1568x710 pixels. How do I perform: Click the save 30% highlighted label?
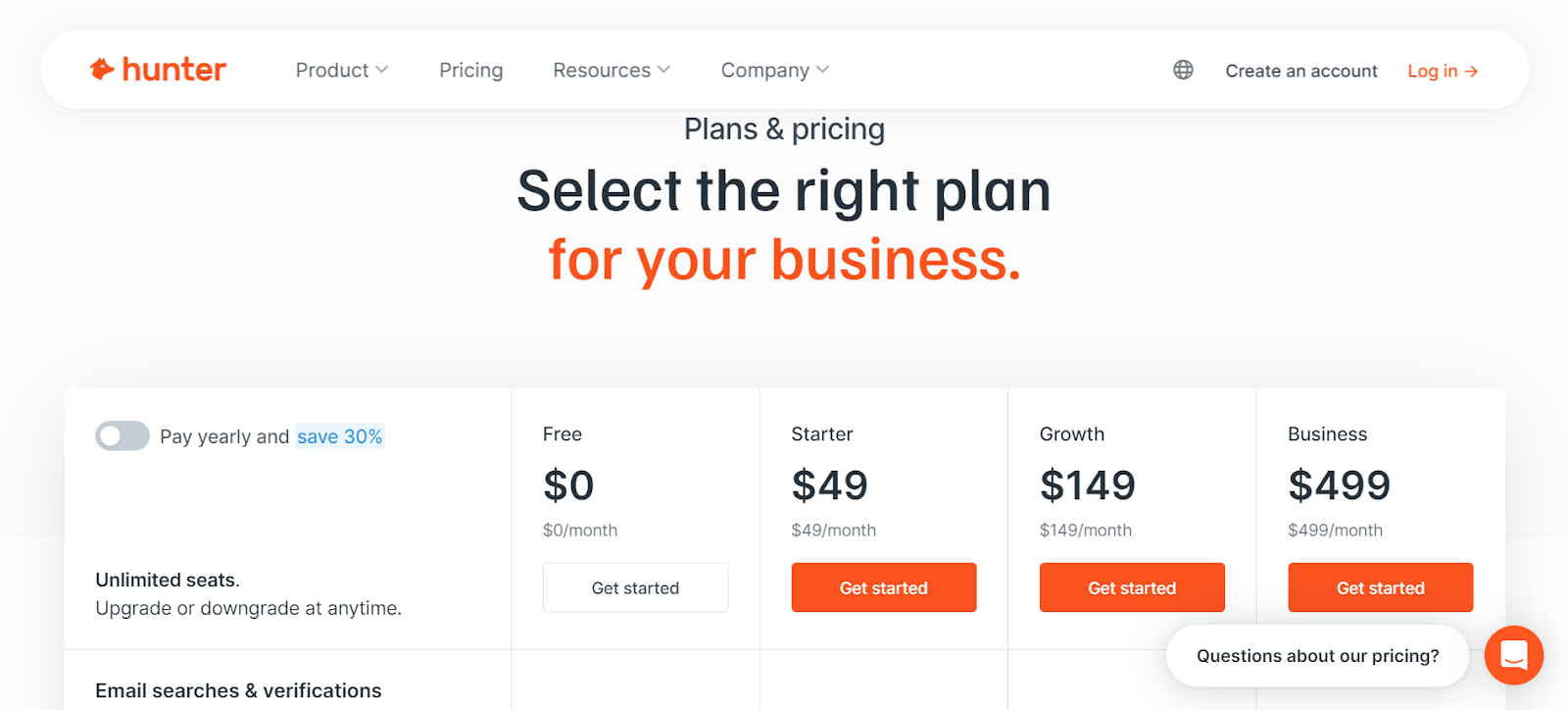pyautogui.click(x=339, y=436)
